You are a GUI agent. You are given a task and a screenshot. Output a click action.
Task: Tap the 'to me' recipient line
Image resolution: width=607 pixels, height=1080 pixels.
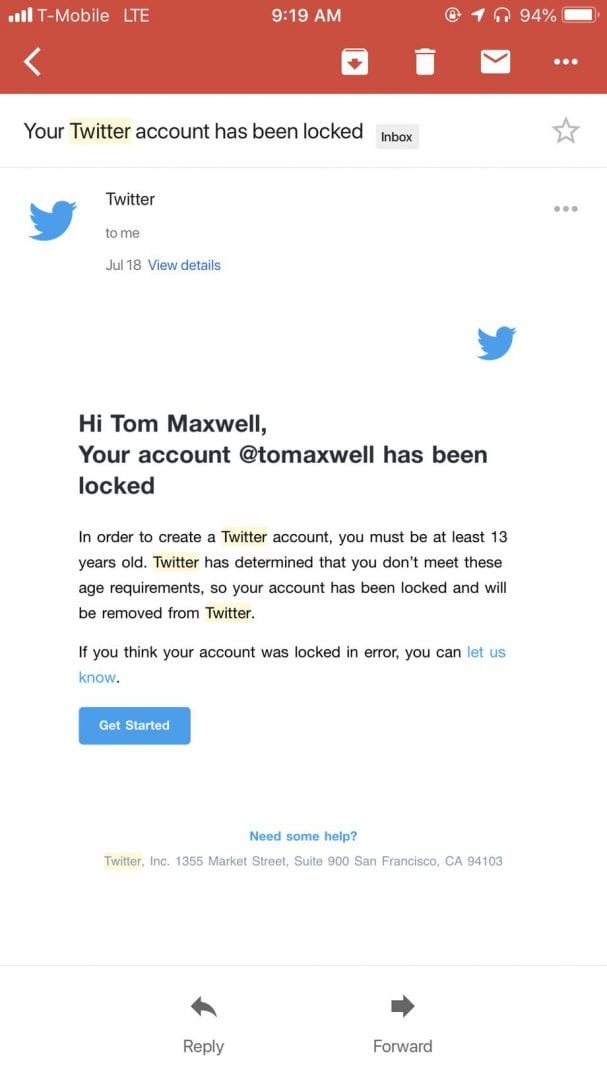pyautogui.click(x=123, y=233)
